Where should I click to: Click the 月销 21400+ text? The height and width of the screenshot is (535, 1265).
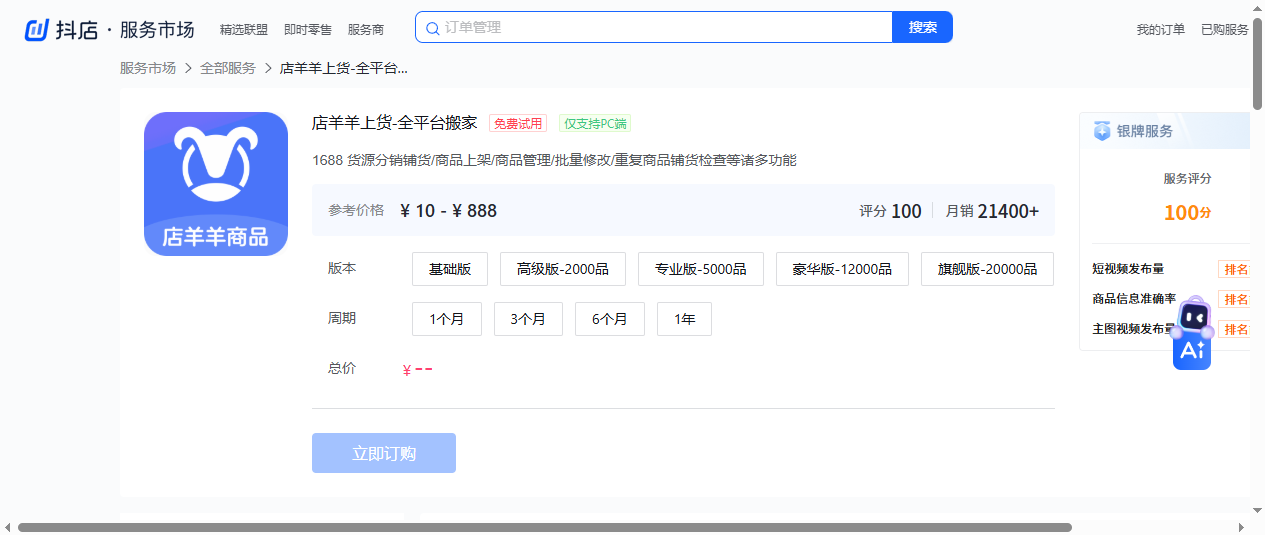tap(992, 211)
